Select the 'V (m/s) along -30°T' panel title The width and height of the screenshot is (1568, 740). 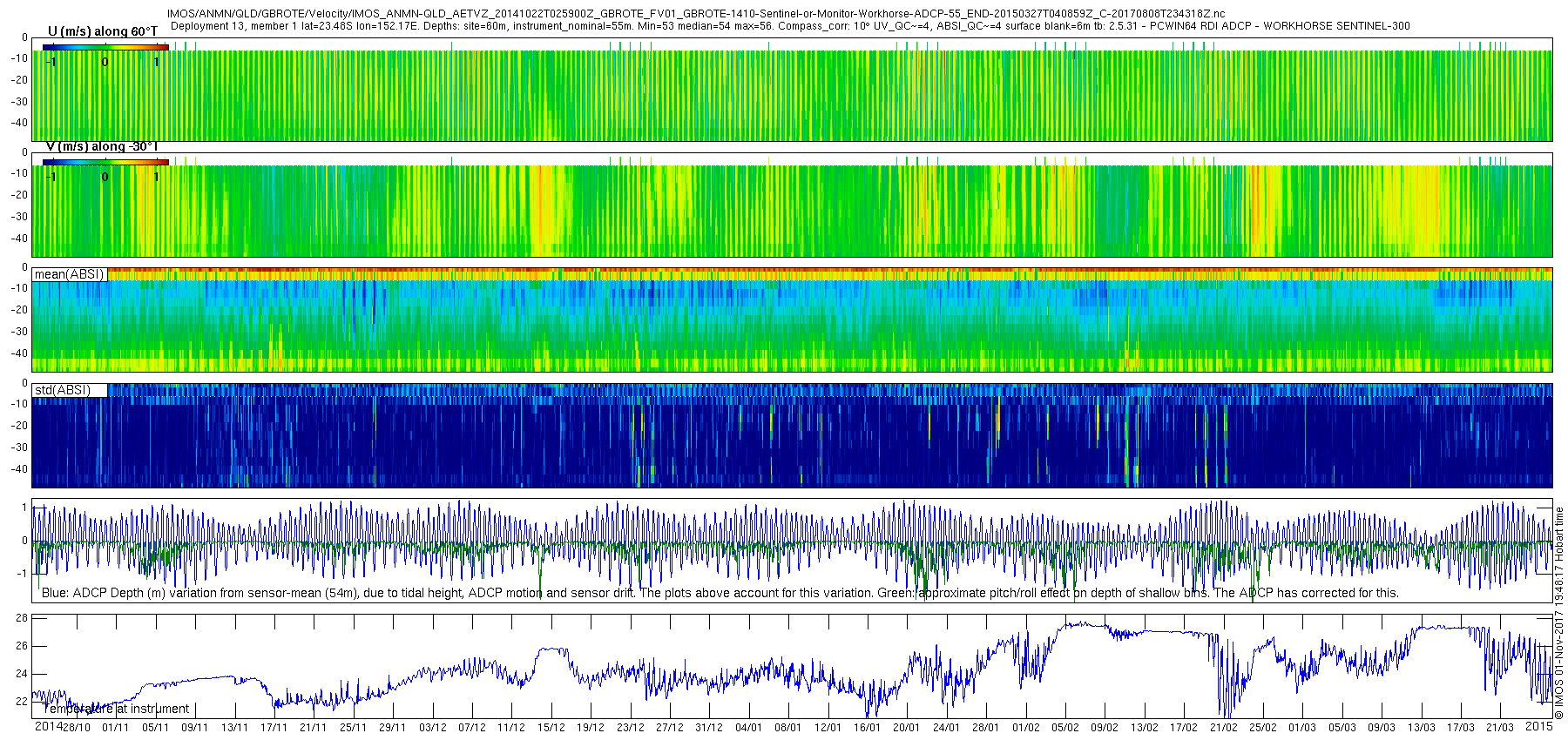(x=102, y=146)
